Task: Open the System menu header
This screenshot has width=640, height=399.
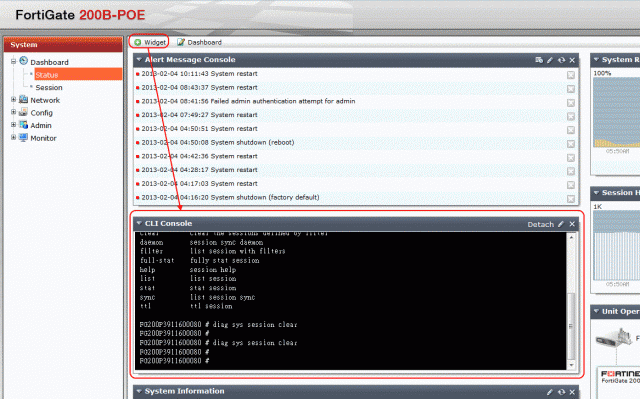Action: pos(63,44)
